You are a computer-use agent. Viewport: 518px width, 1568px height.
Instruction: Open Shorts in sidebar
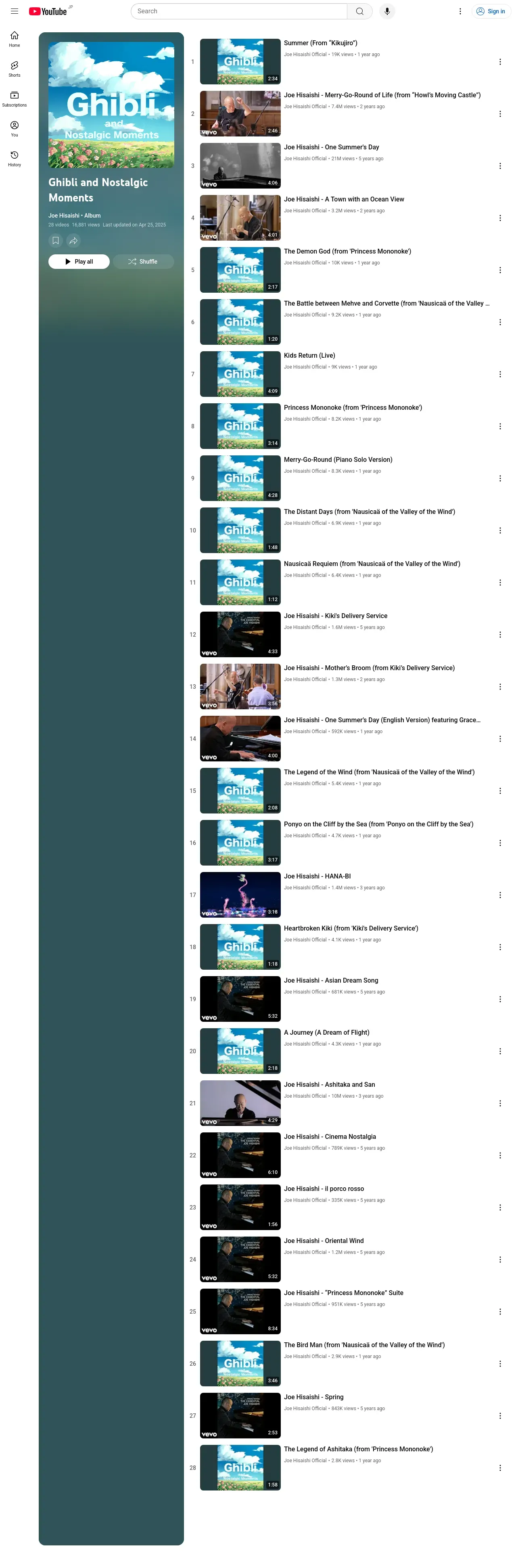click(15, 69)
